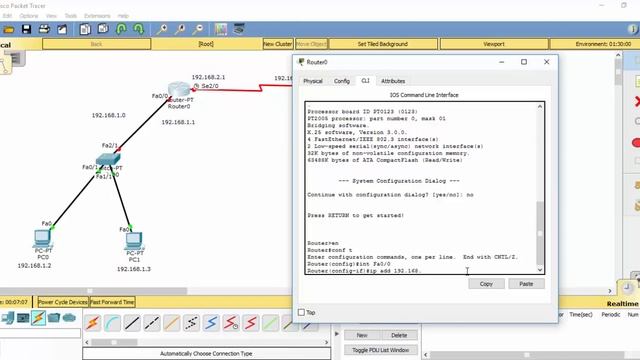Image resolution: width=640 pixels, height=360 pixels.
Task: Open the Edit menu
Action: point(7,16)
